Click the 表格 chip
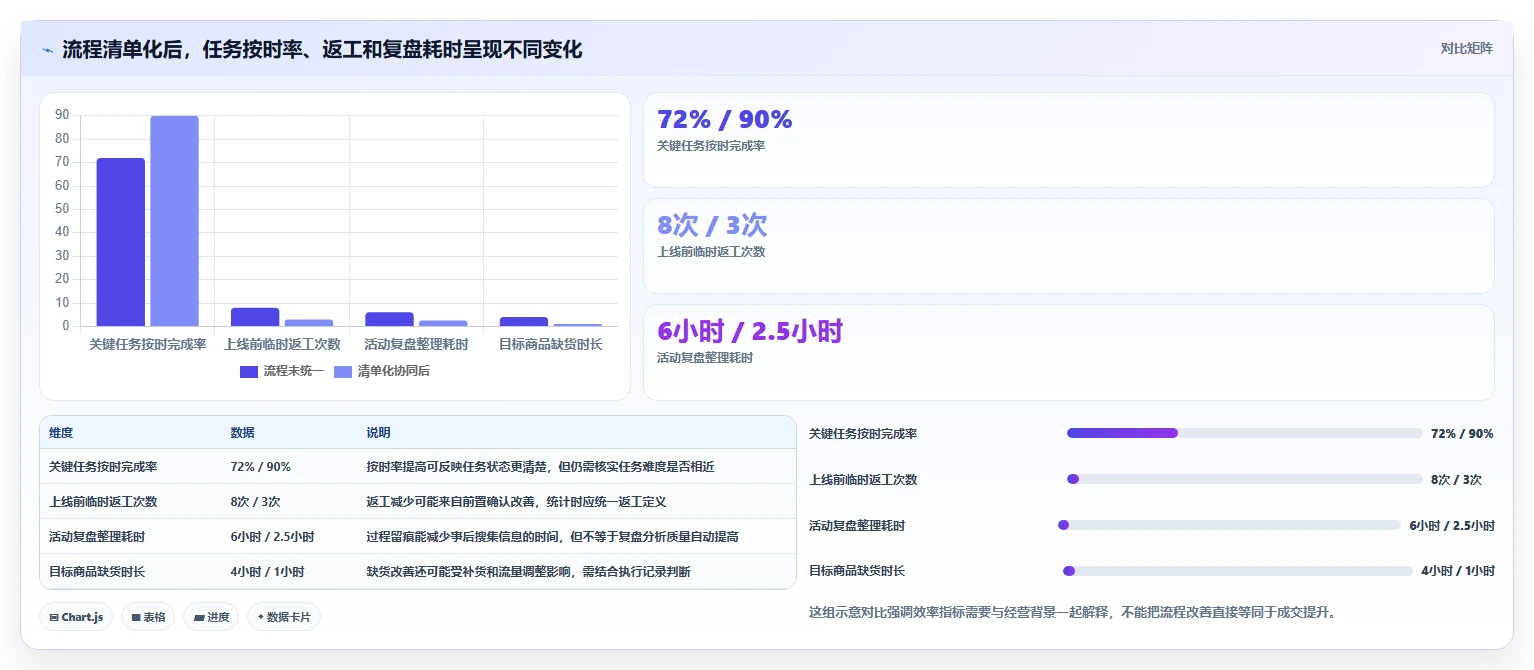The width and height of the screenshot is (1534, 670). coord(148,617)
